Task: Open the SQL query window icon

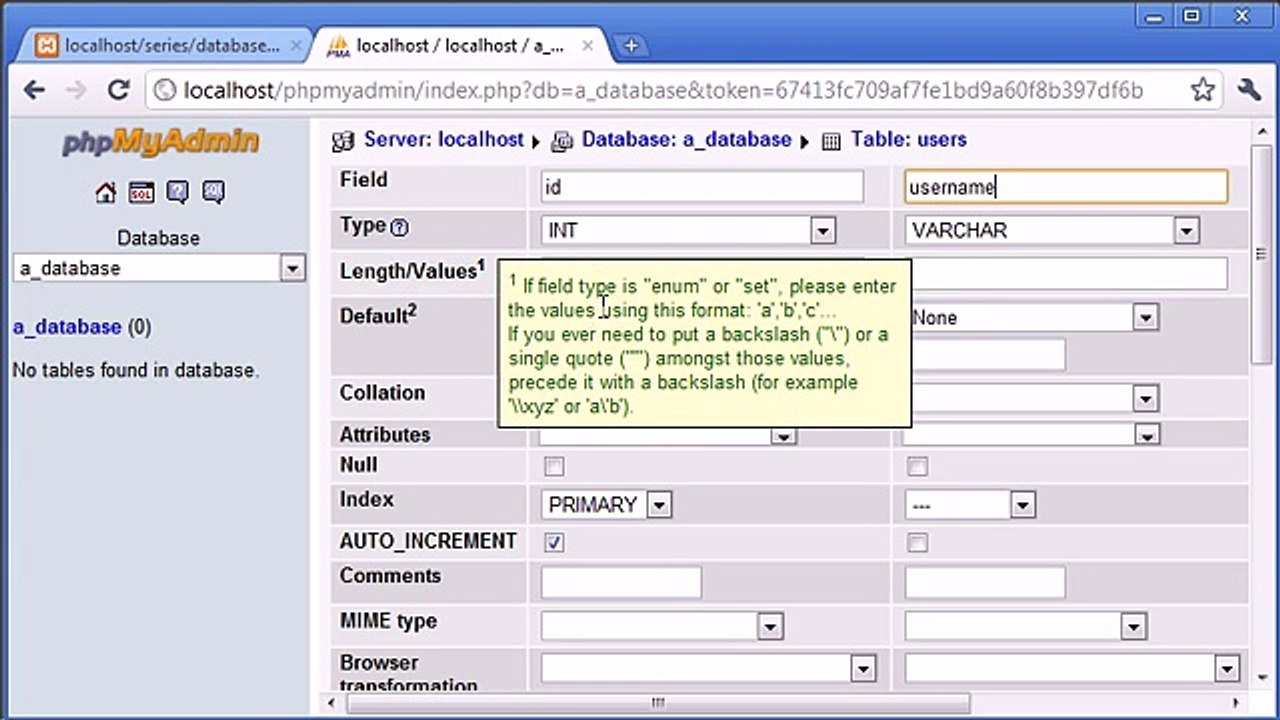Action: coord(141,193)
